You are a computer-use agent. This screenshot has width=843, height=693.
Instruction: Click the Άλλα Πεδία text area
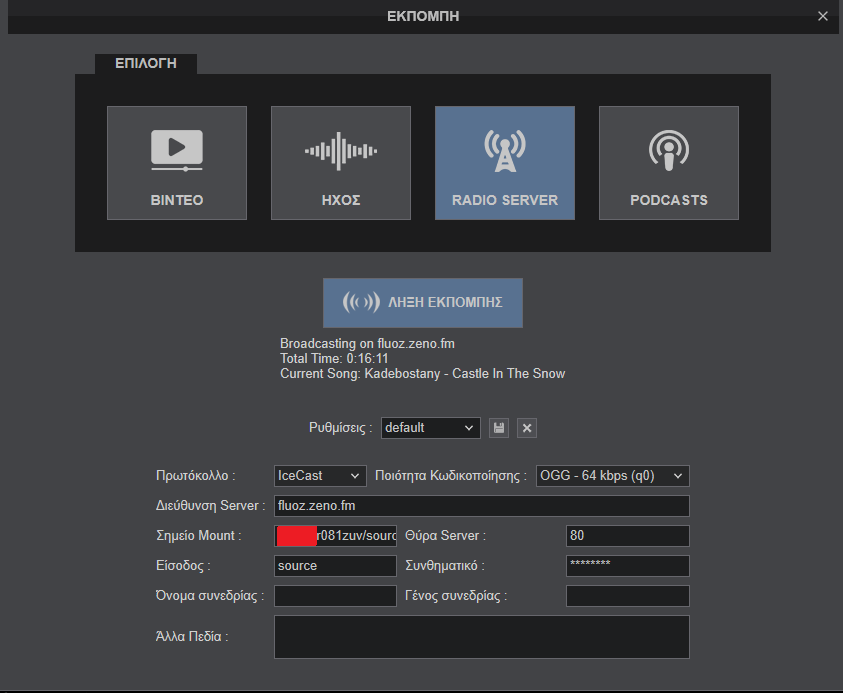coord(481,637)
